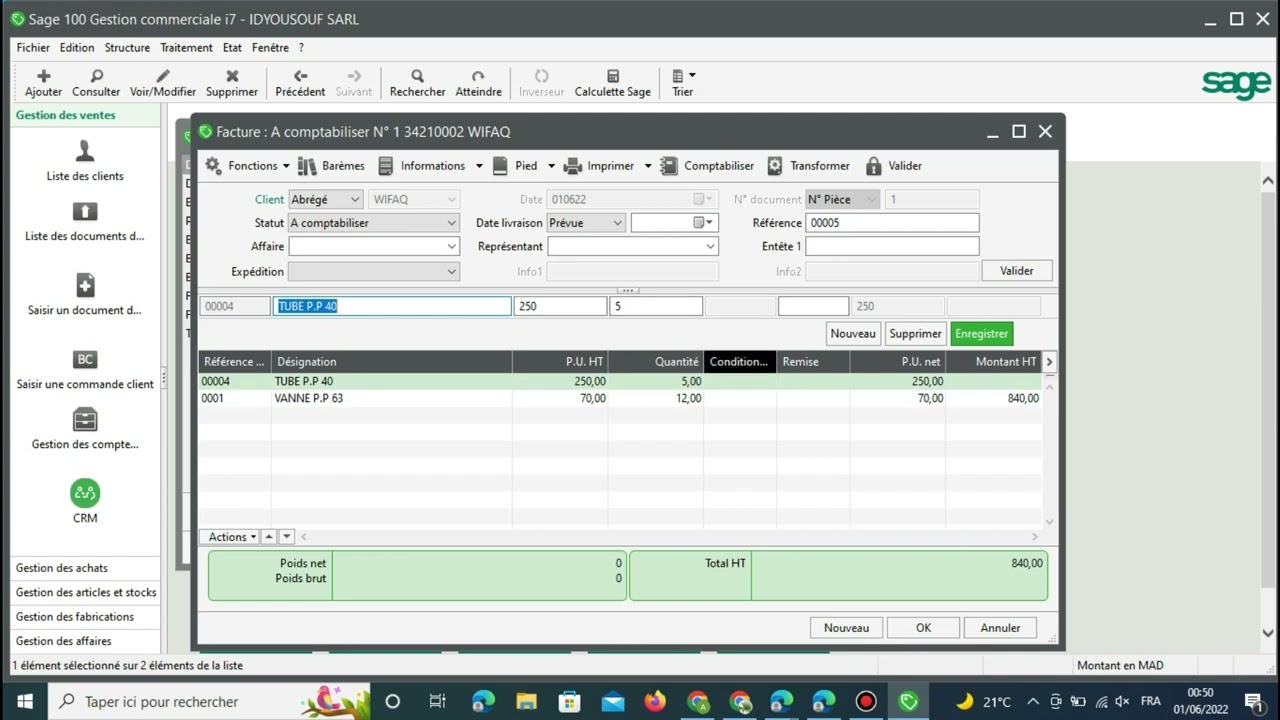Open File Explorer from taskbar
This screenshot has height=720, width=1280.
[526, 701]
